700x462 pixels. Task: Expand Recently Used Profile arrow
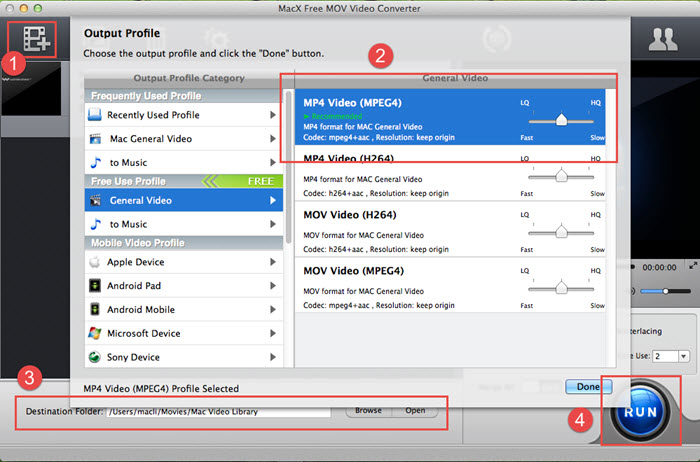(272, 115)
